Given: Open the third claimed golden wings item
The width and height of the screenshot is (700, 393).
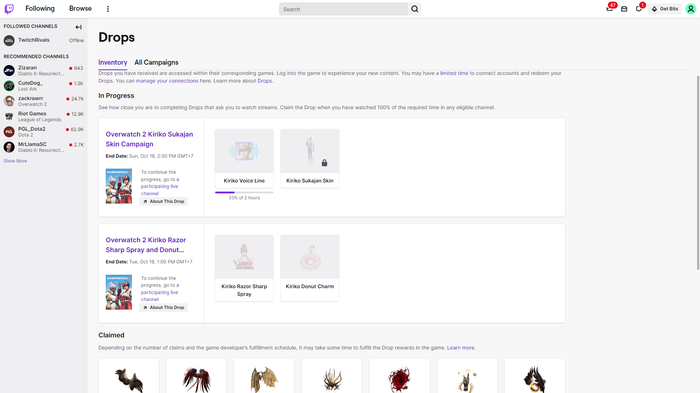Looking at the screenshot, I should tap(264, 376).
